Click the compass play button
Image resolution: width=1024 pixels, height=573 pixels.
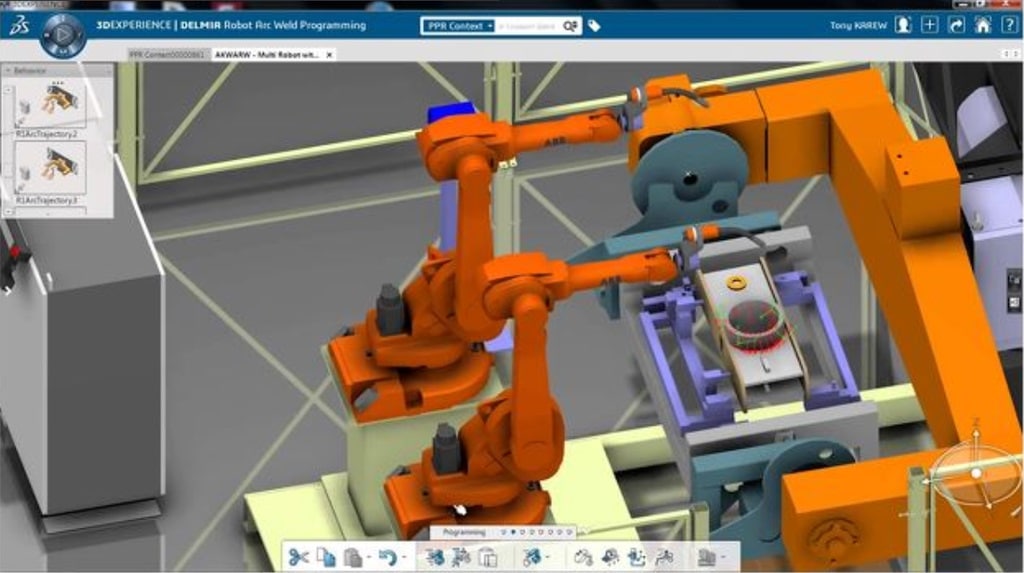(63, 34)
